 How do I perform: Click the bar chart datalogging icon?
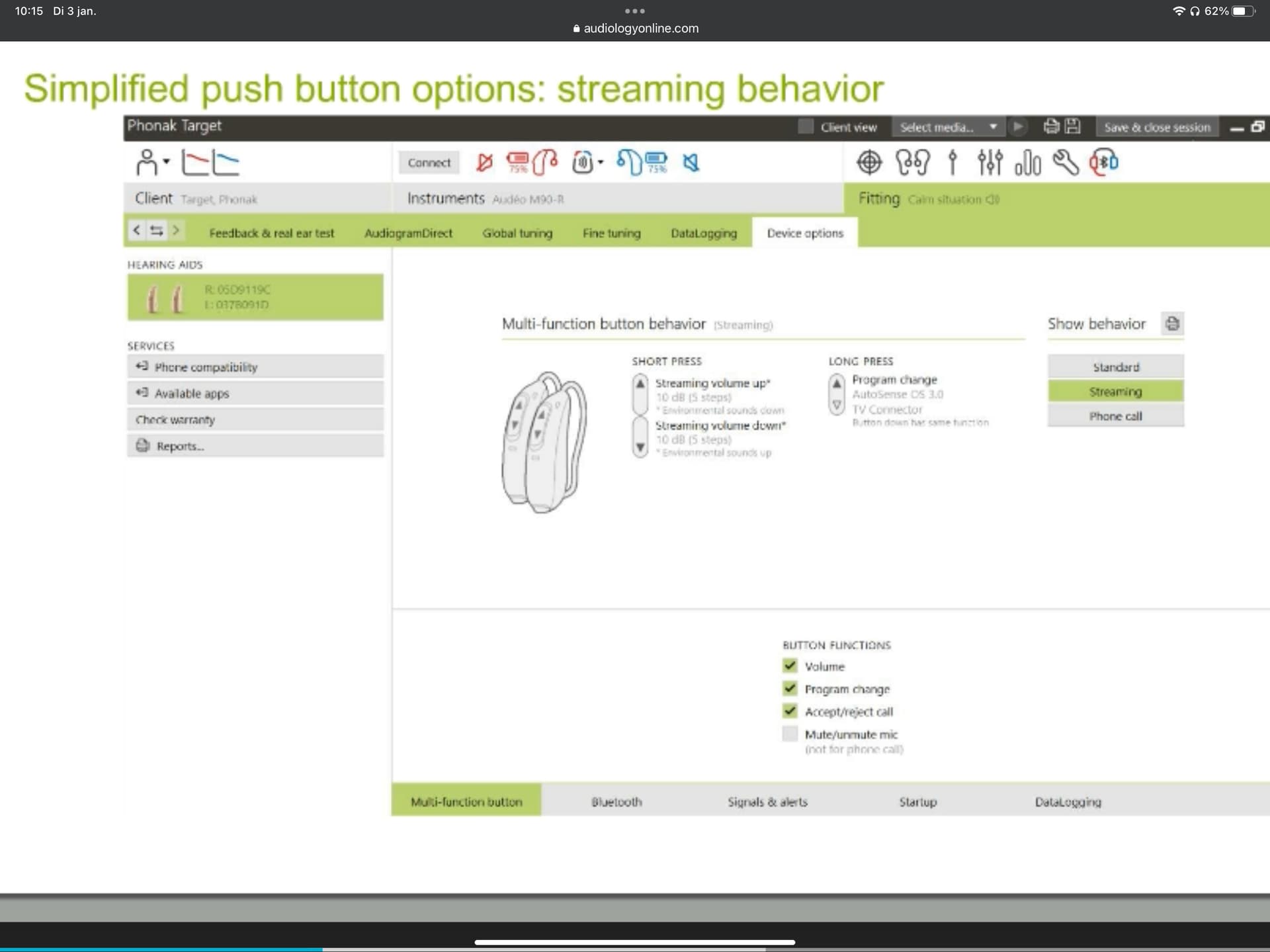pos(1028,163)
